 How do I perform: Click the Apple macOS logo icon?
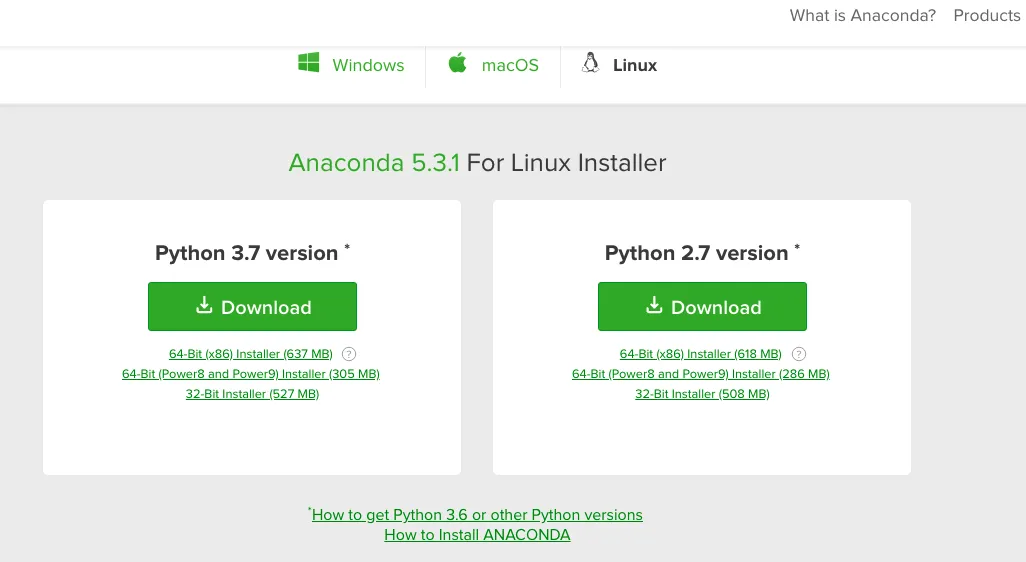457,63
